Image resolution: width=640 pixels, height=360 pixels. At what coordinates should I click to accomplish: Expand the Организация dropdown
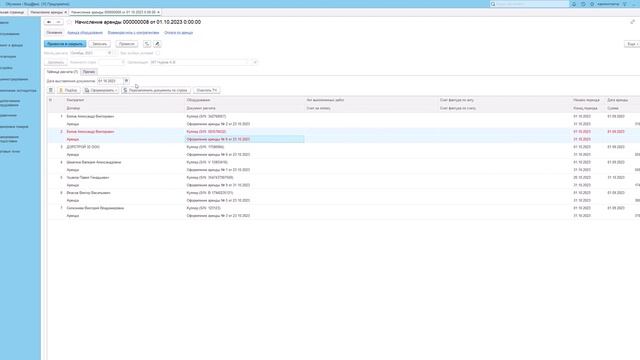click(x=255, y=62)
